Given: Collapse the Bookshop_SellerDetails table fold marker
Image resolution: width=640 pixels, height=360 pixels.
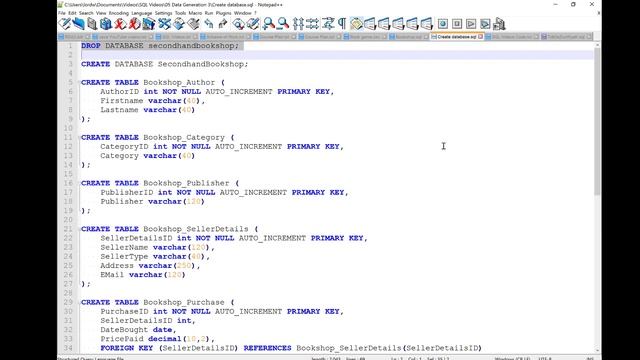Looking at the screenshot, I should coord(78,229).
